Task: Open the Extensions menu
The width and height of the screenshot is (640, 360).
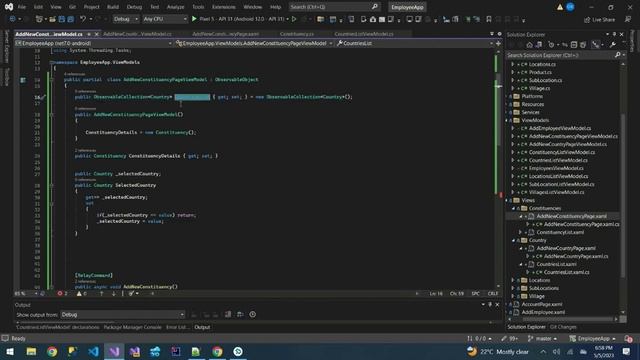Action: [224, 7]
